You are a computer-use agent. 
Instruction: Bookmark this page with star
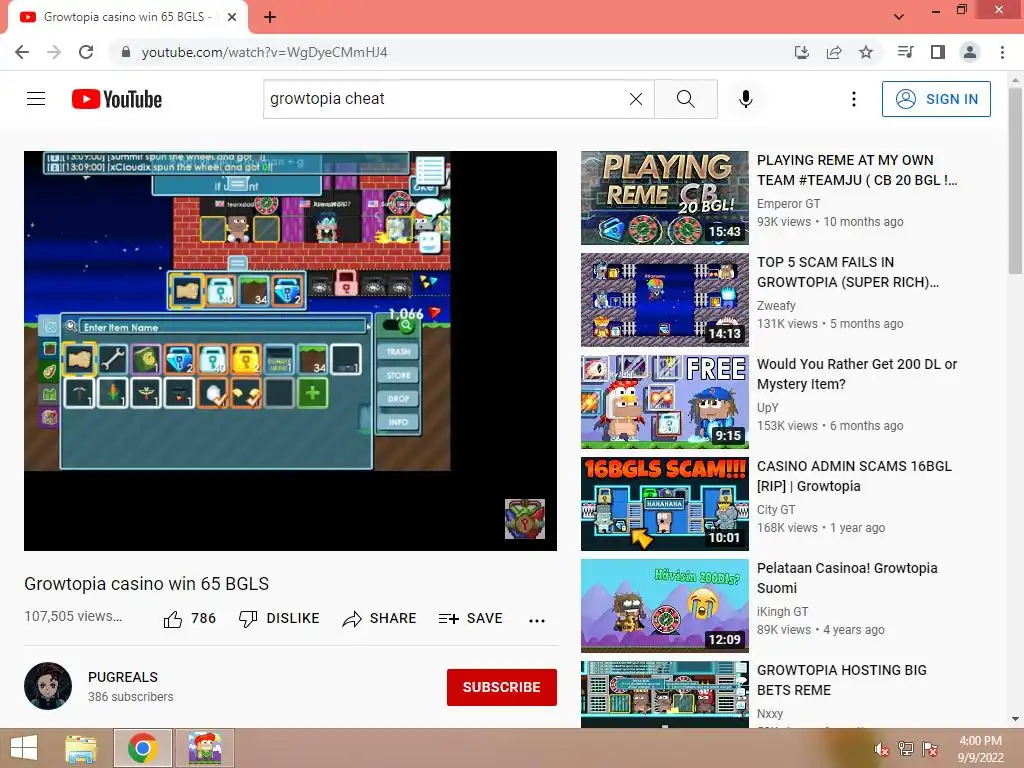[866, 52]
